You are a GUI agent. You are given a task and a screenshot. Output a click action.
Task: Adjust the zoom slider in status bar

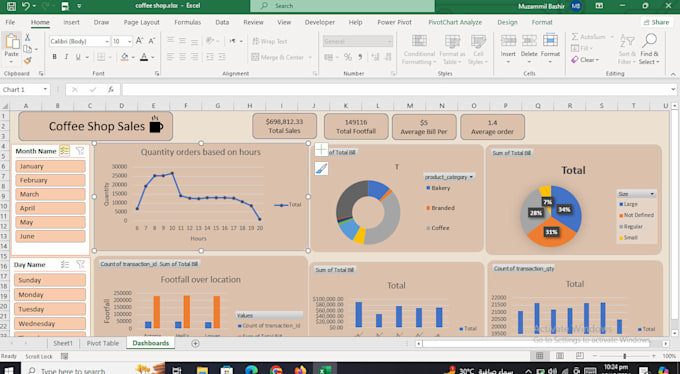pyautogui.click(x=624, y=356)
